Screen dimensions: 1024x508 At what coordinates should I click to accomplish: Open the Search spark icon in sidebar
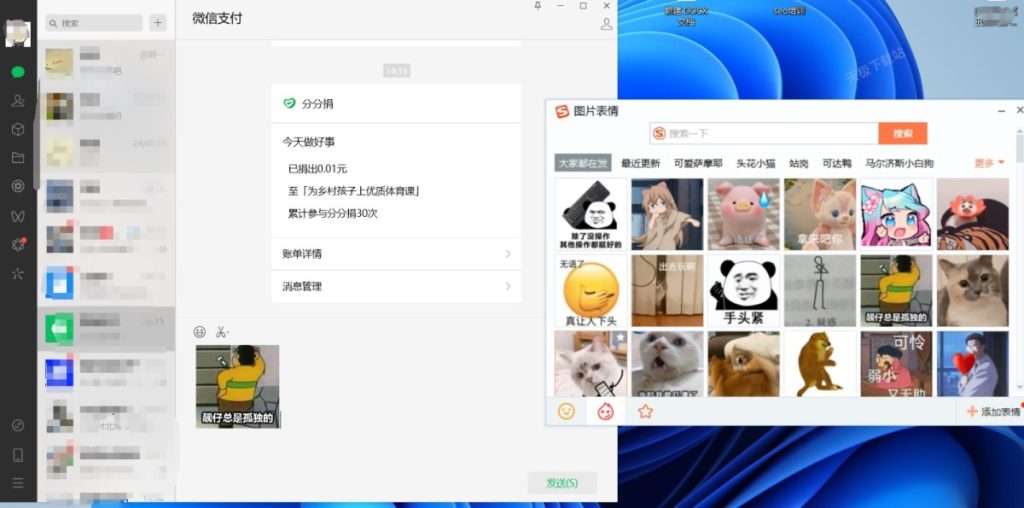[x=18, y=274]
